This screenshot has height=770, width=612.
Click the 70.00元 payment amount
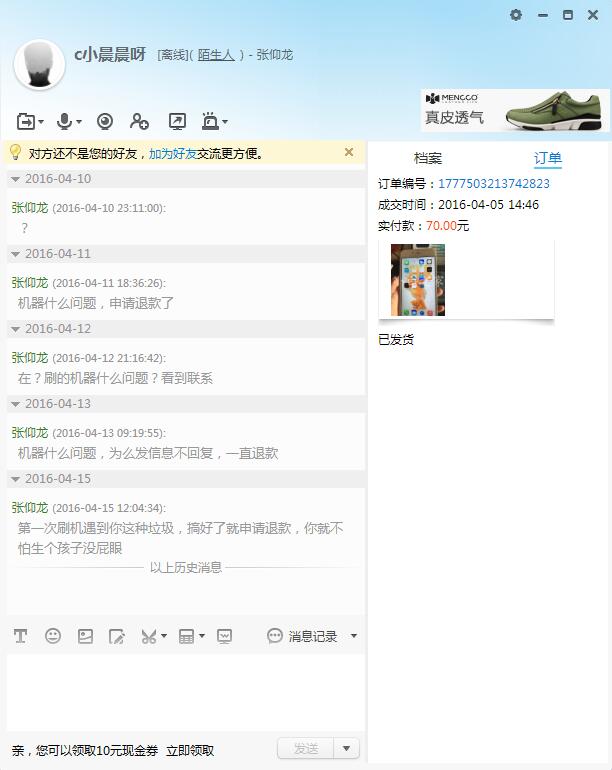click(x=447, y=226)
